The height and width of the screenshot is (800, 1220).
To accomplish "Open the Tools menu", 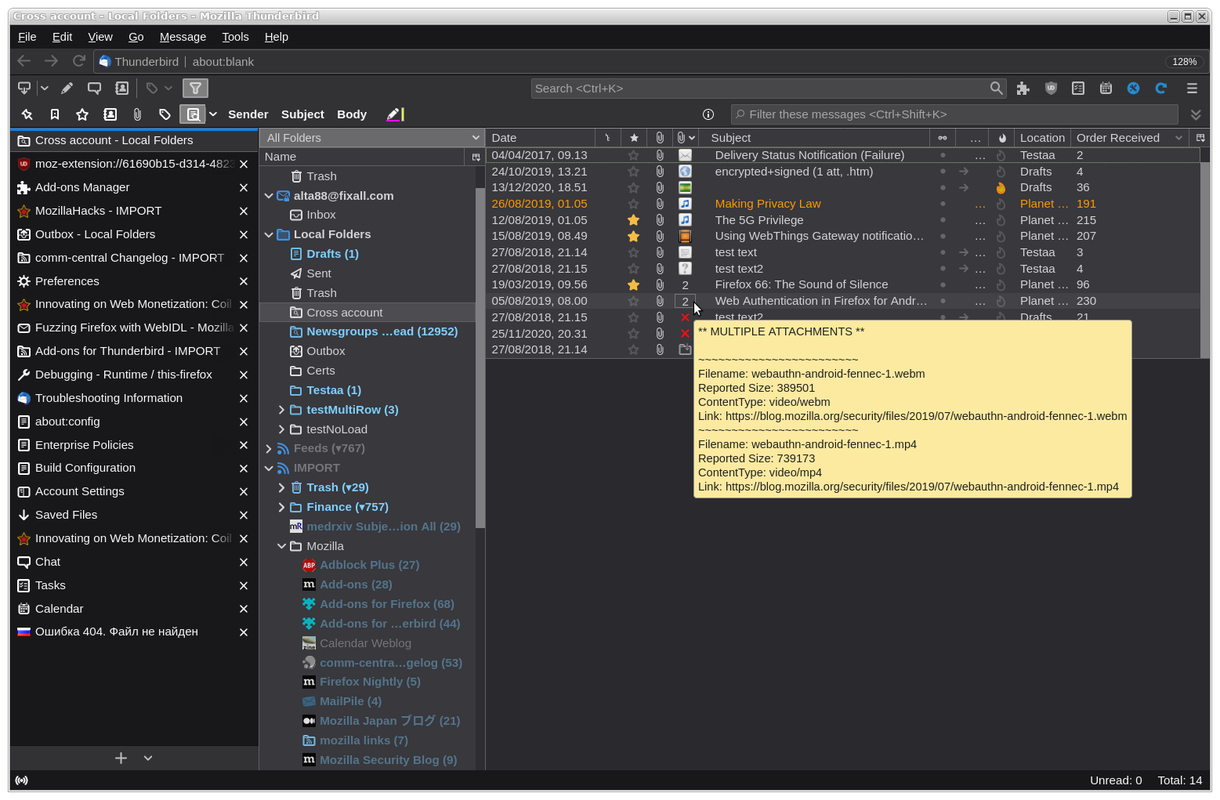I will tap(235, 37).
